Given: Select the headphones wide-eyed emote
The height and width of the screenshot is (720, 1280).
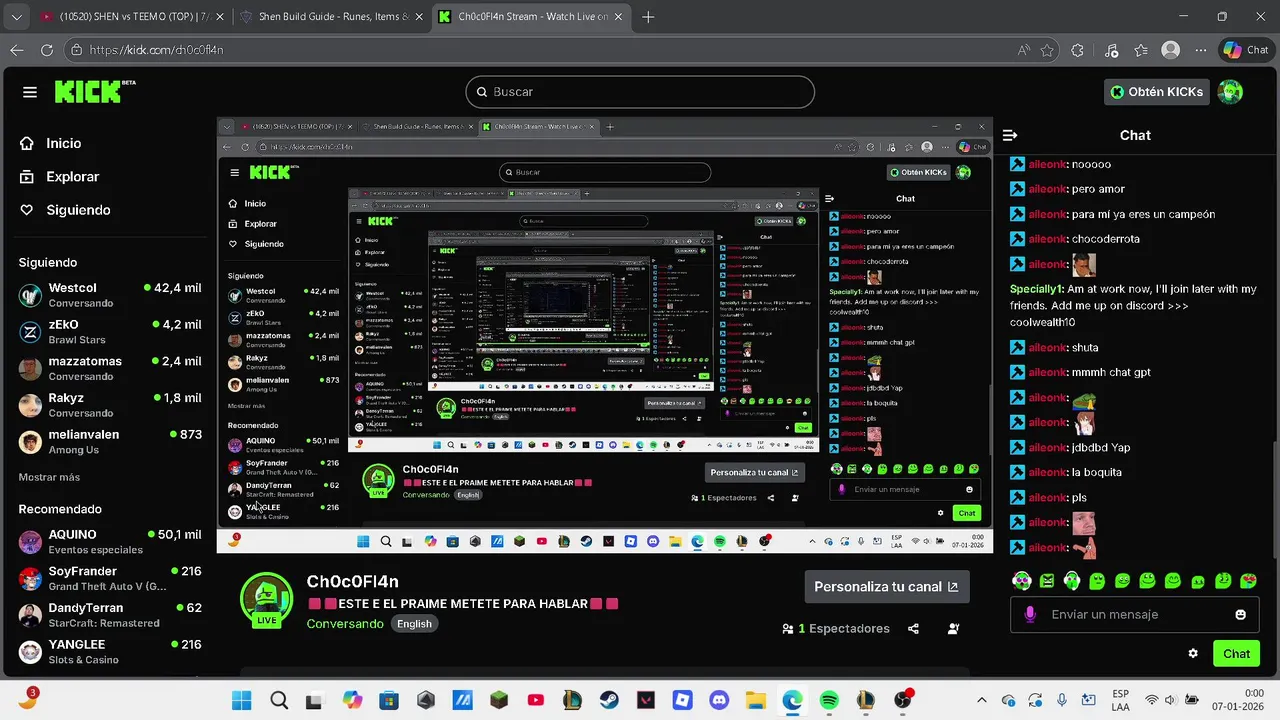Looking at the screenshot, I should (1021, 581).
